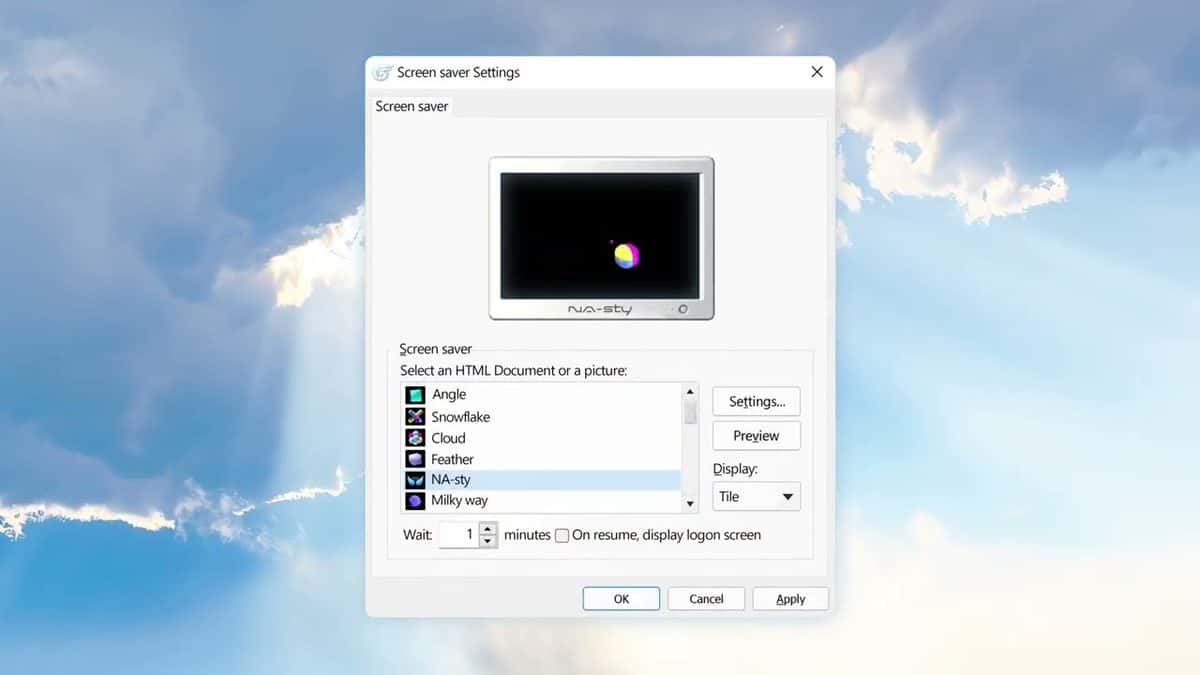Select the "Cloud" list entry

[x=540, y=438]
